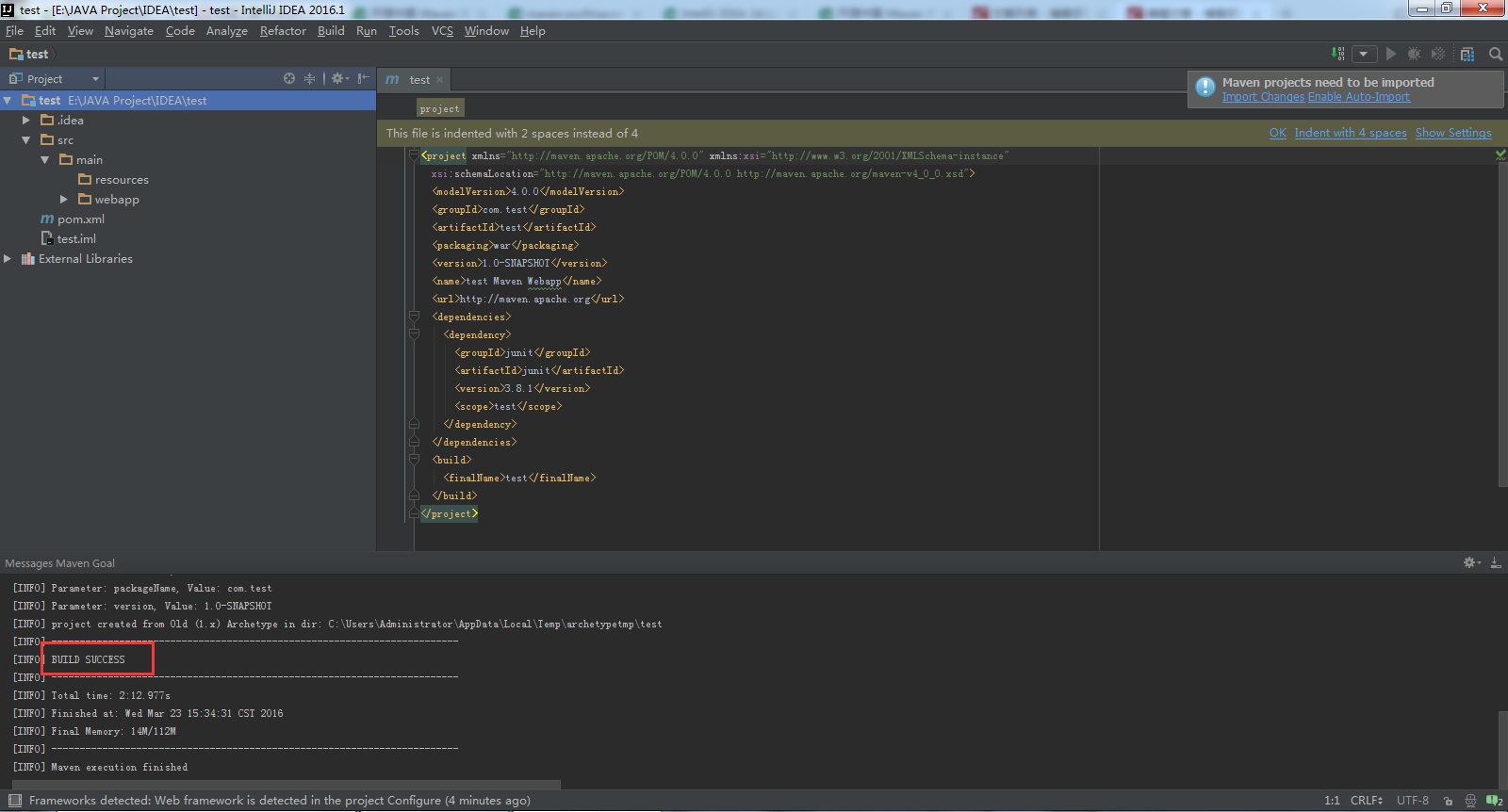1508x812 pixels.
Task: Click the tool windows quick-access icon
Action: click(14, 801)
